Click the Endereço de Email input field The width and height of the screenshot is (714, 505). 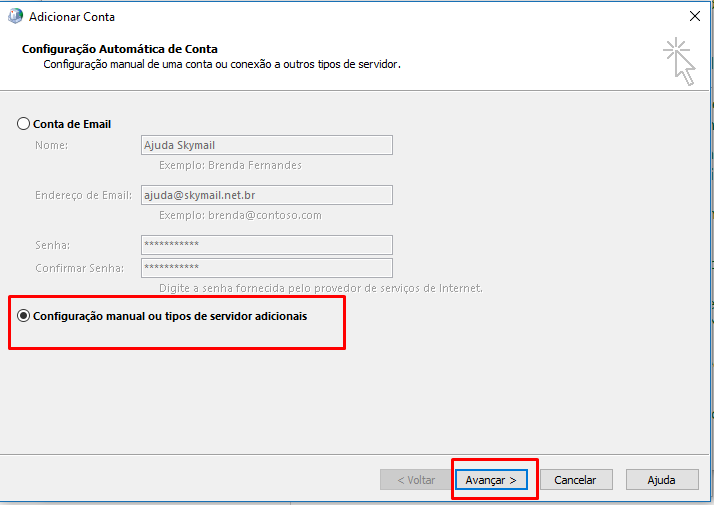(x=267, y=195)
